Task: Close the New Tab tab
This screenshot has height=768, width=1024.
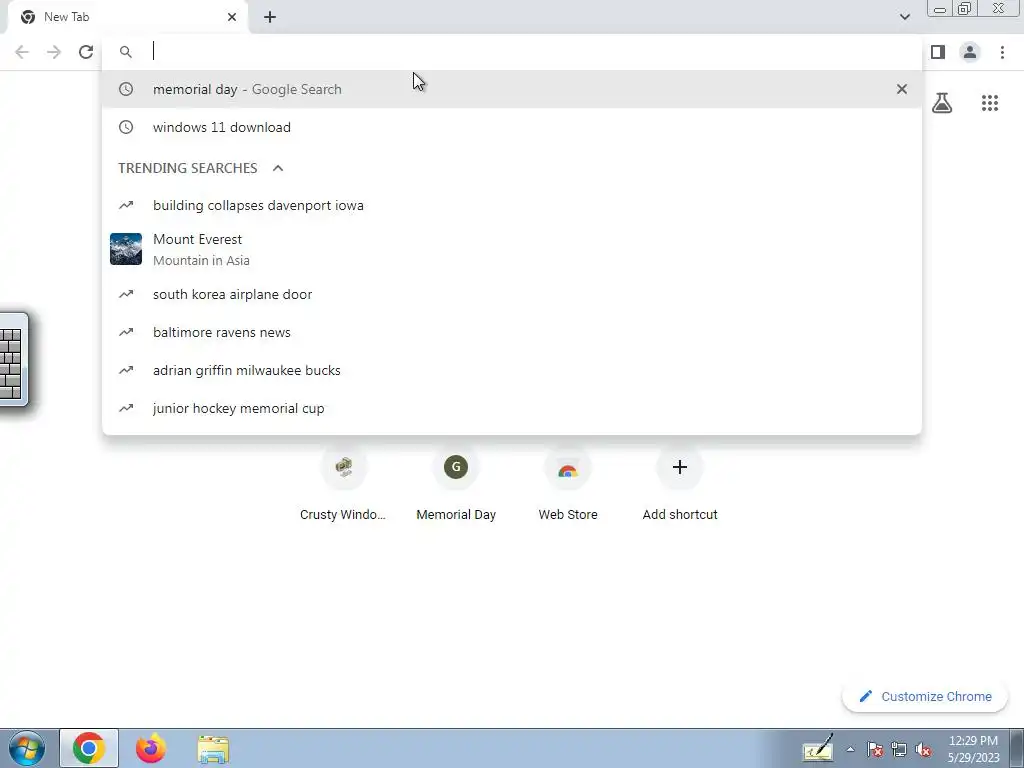Action: 232,17
